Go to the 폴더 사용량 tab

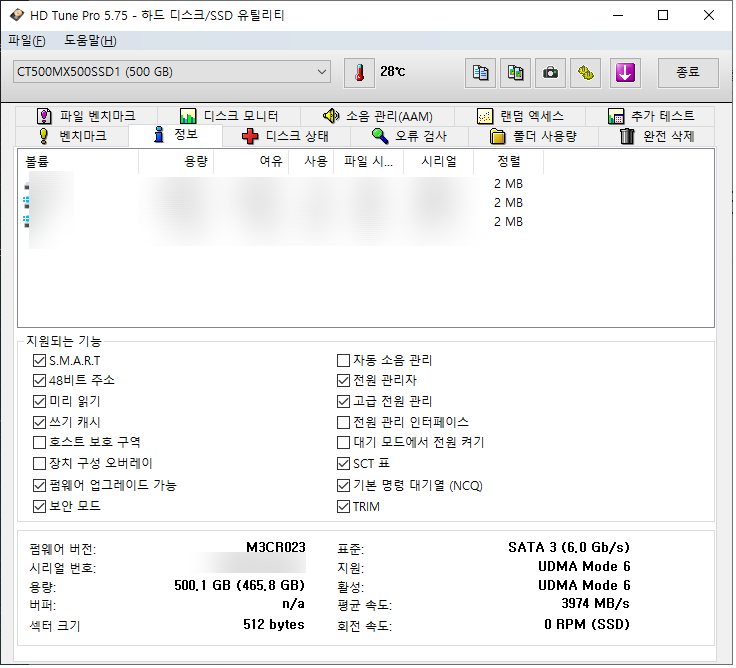[x=533, y=136]
